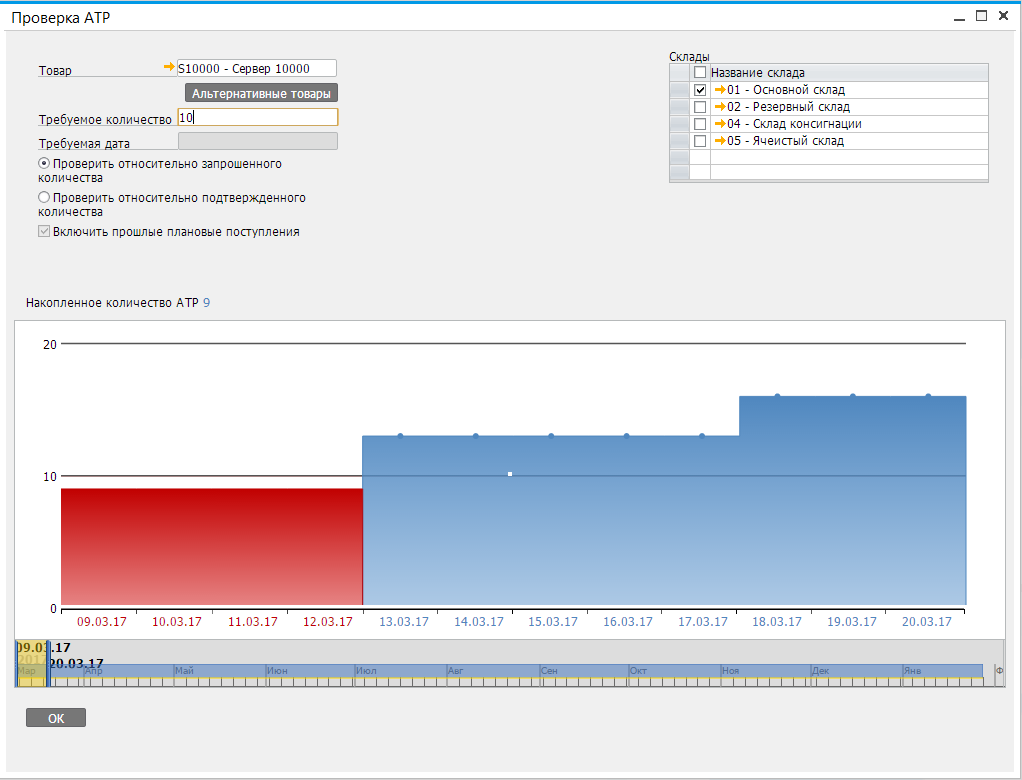
Task: Click chart data point above 20.03.17
Action: (x=928, y=396)
